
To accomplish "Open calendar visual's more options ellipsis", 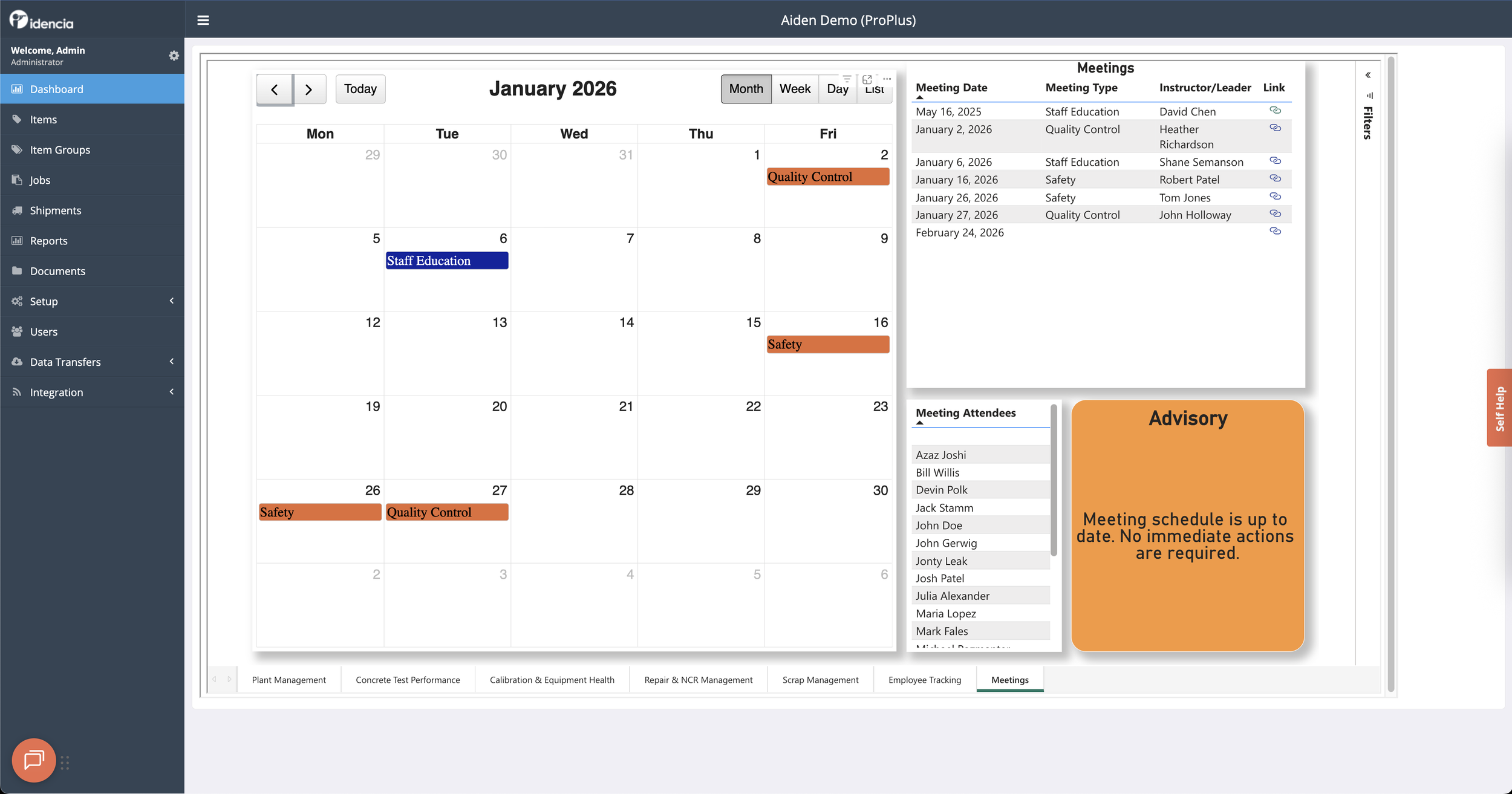I will tap(887, 79).
